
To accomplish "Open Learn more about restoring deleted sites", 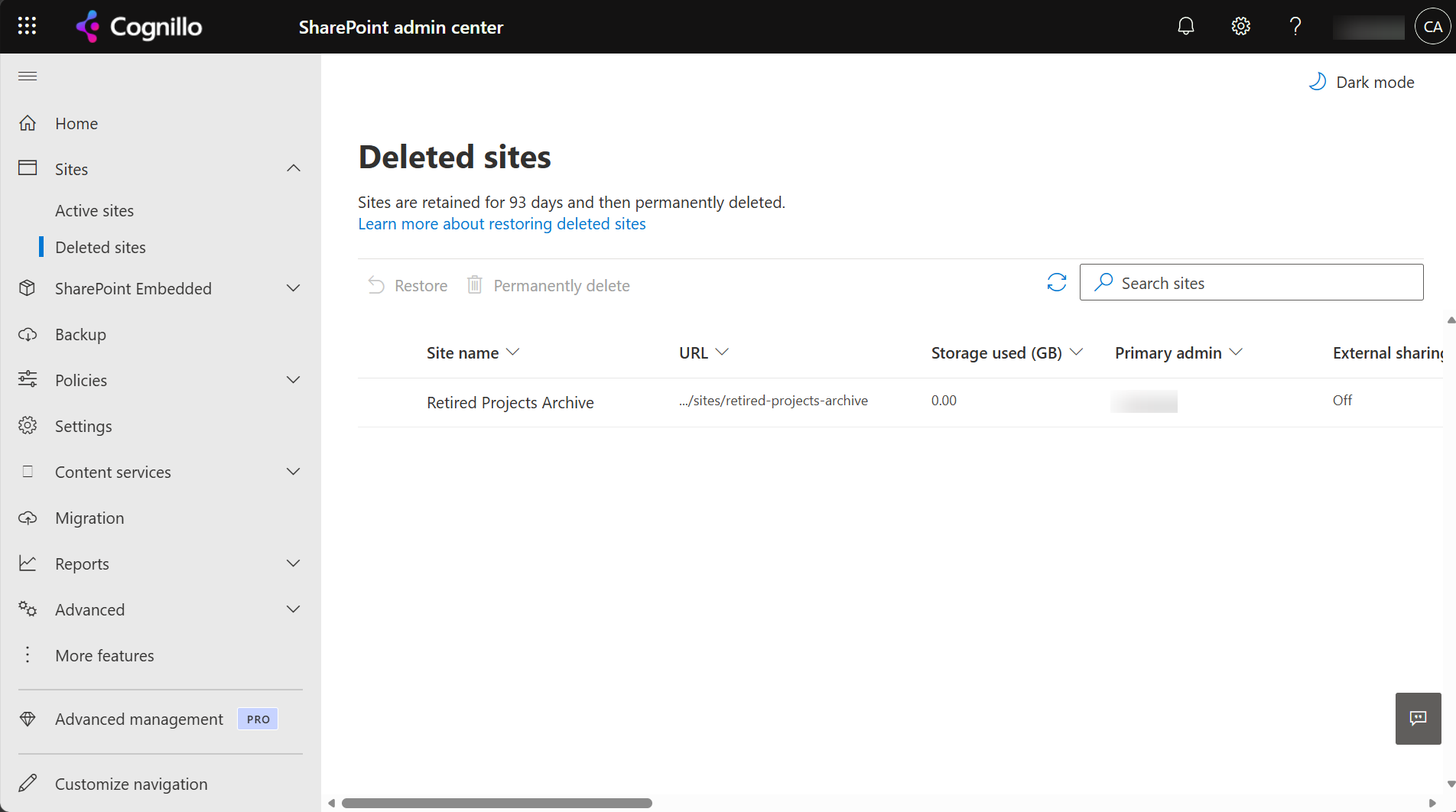I will click(x=502, y=224).
